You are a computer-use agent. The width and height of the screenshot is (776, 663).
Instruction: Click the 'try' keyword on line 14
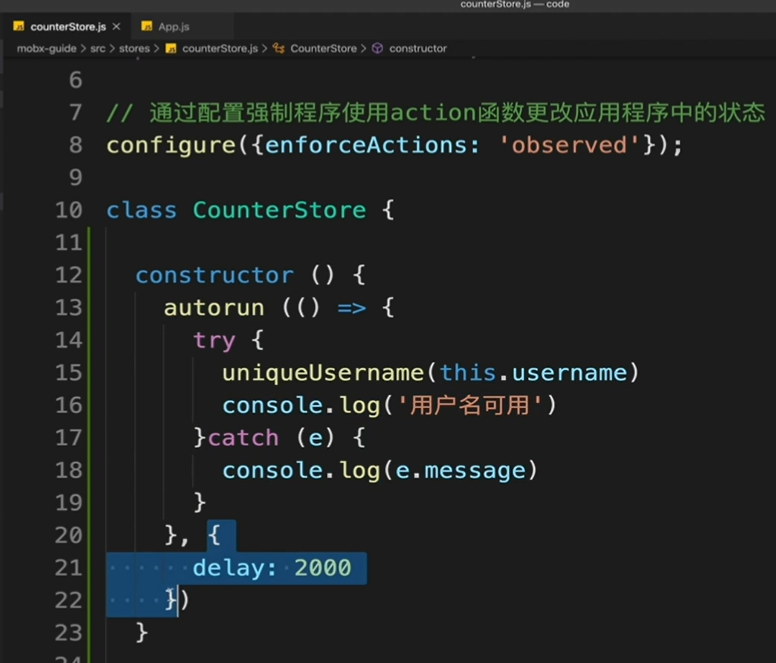(x=214, y=341)
